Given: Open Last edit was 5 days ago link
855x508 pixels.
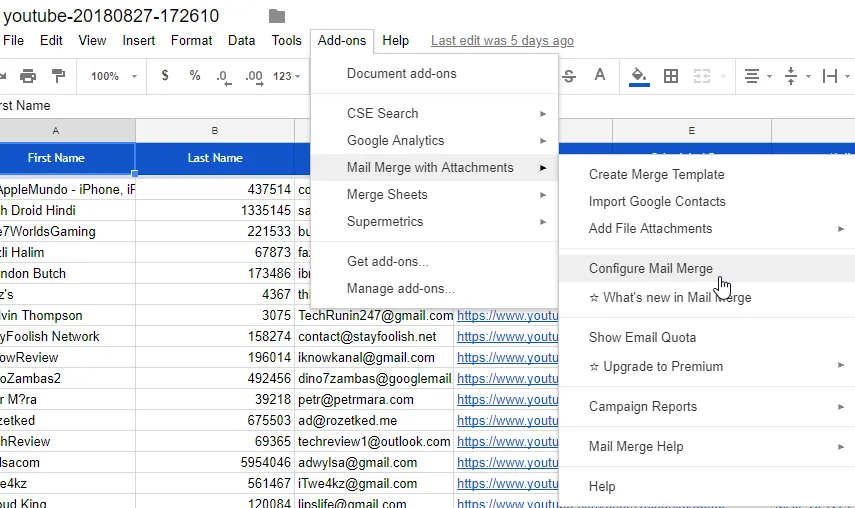Looking at the screenshot, I should coord(502,41).
